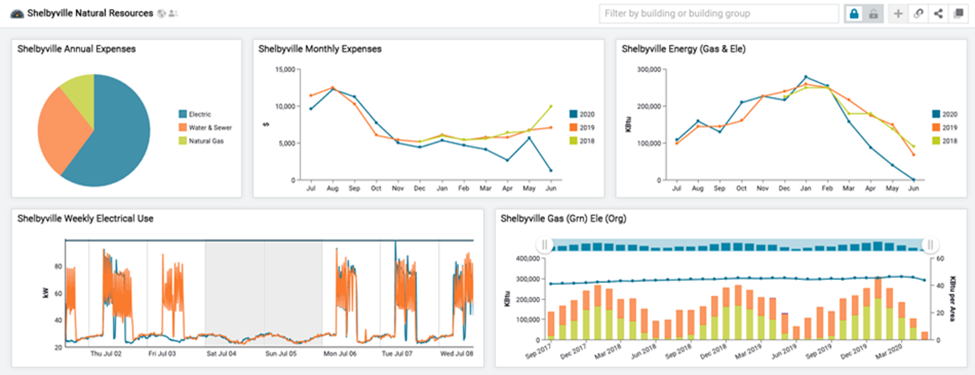Click the plus icon to add widget

tap(898, 14)
